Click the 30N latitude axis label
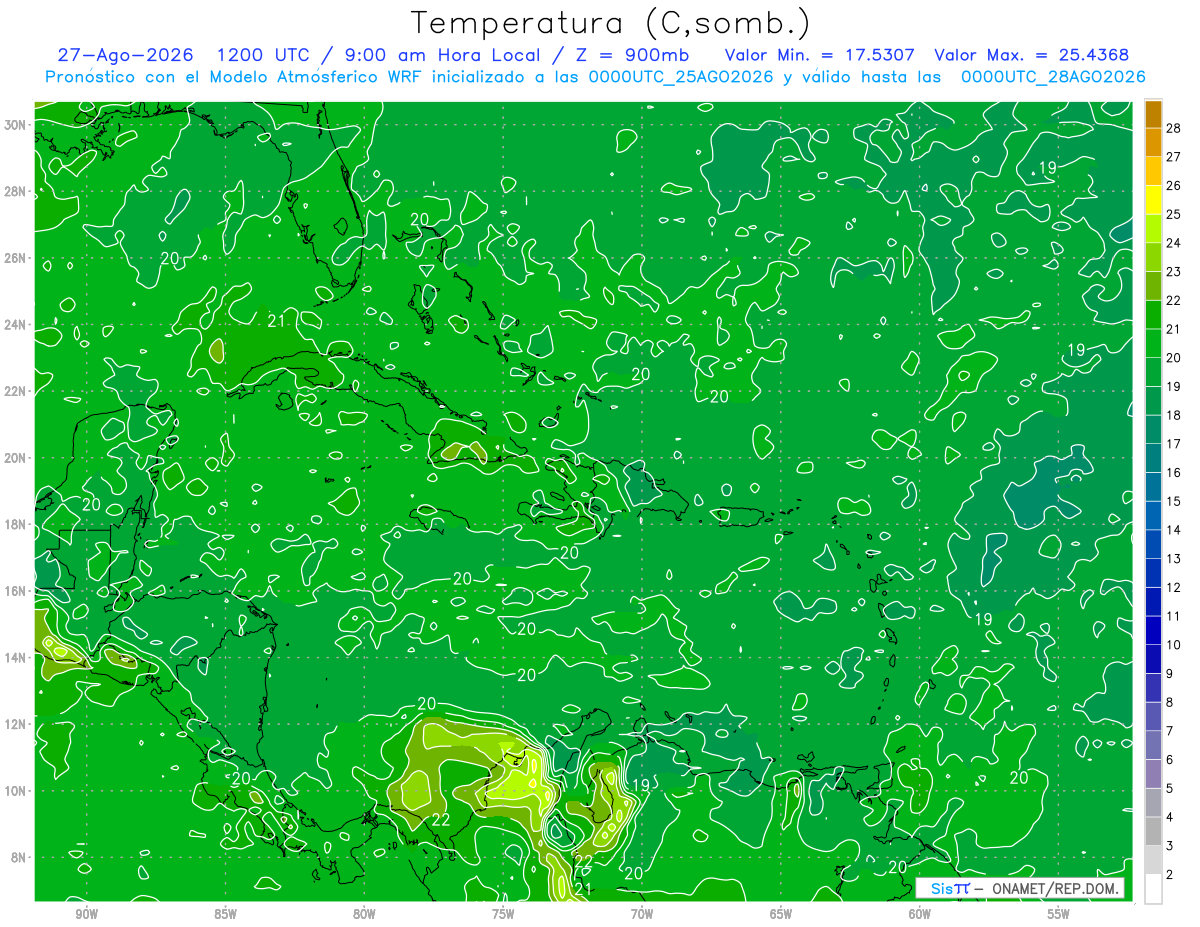The width and height of the screenshot is (1200, 927). tap(16, 125)
